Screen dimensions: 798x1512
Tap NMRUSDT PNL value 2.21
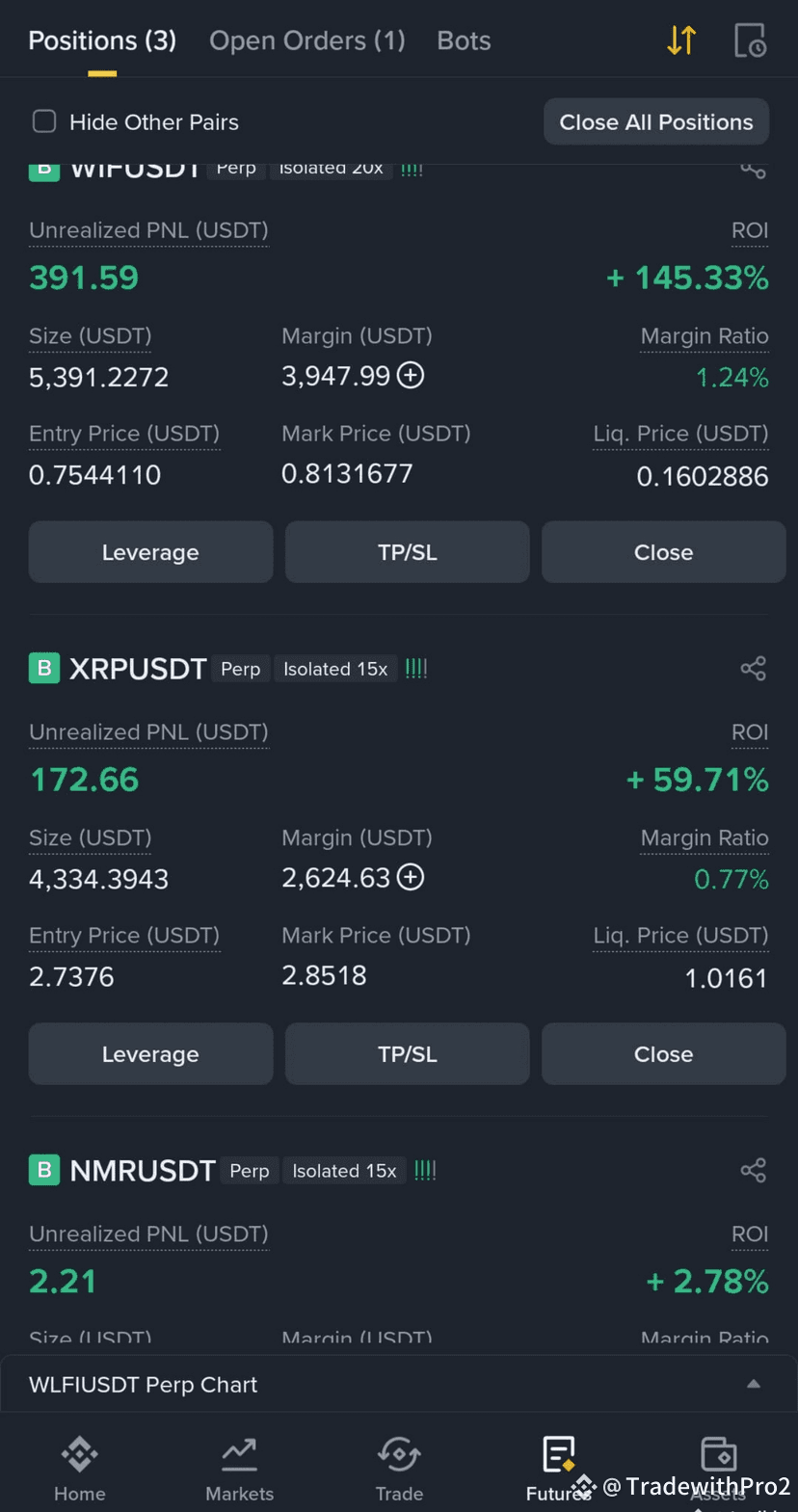[63, 1282]
